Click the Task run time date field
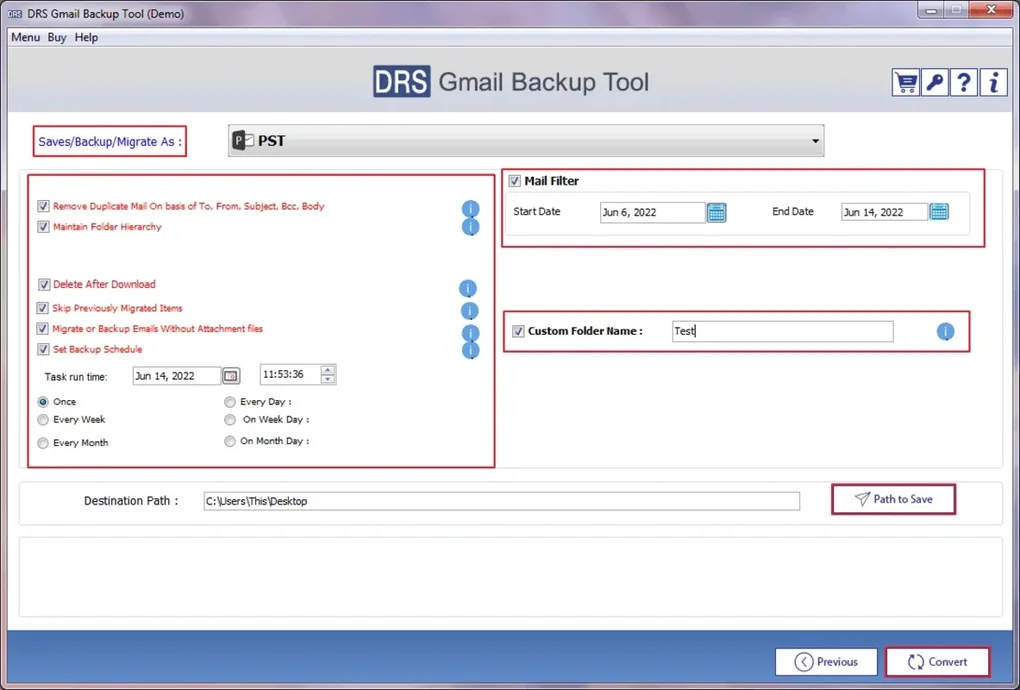Viewport: 1020px width, 690px height. (x=177, y=376)
